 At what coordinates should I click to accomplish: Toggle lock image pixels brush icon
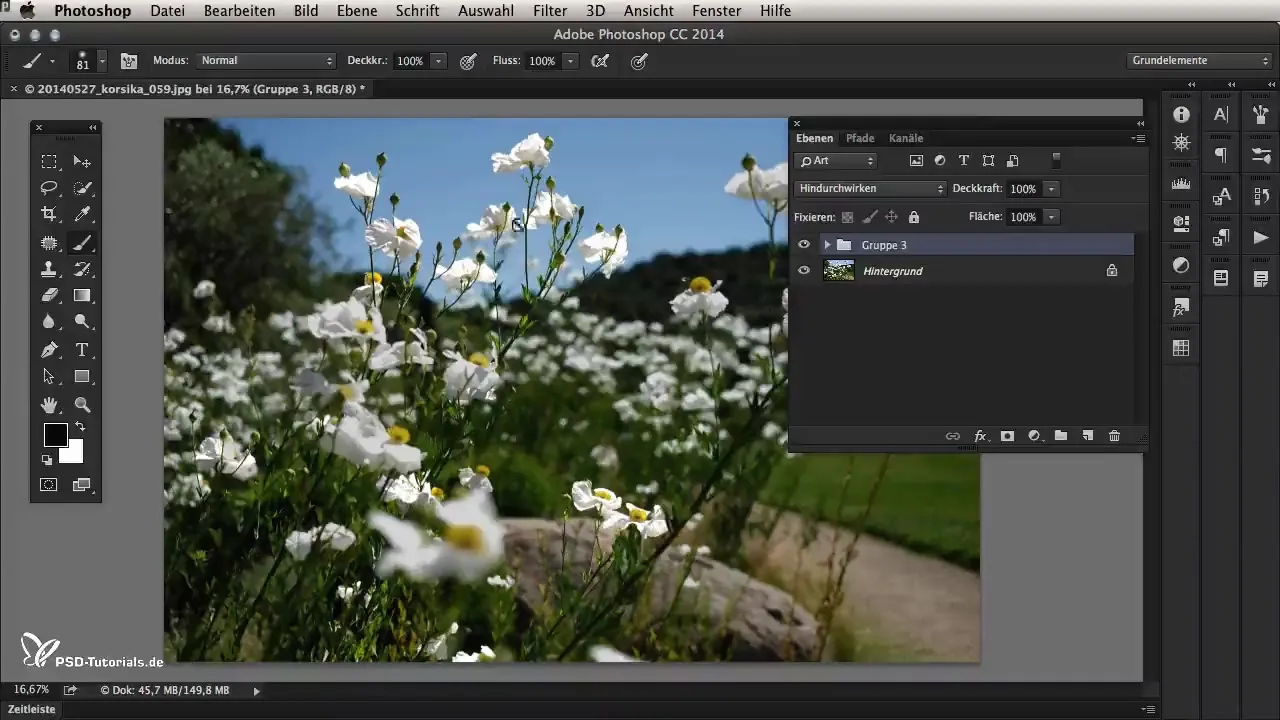click(869, 216)
